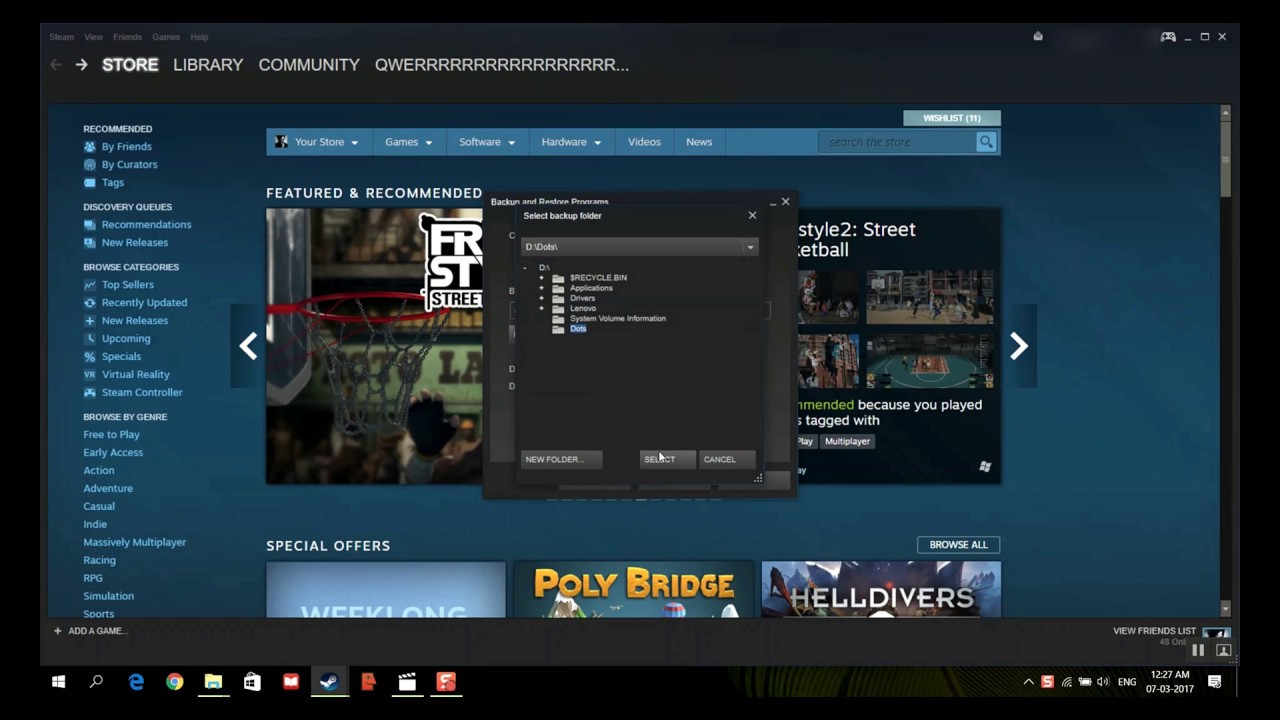Click the Applications folder icon
This screenshot has width=1280, height=720.
point(558,288)
